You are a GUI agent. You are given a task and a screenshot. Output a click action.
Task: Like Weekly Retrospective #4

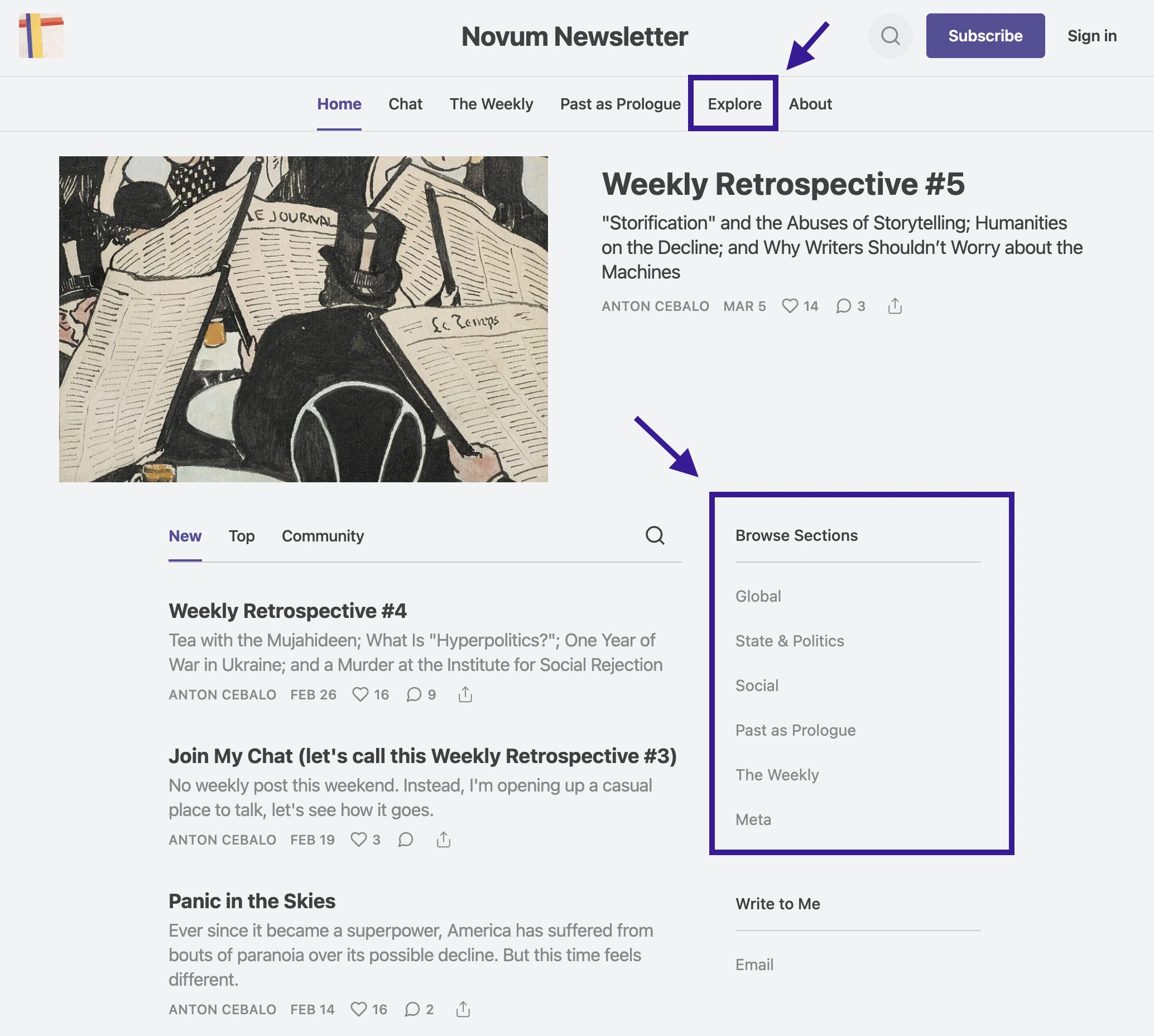pyautogui.click(x=362, y=694)
